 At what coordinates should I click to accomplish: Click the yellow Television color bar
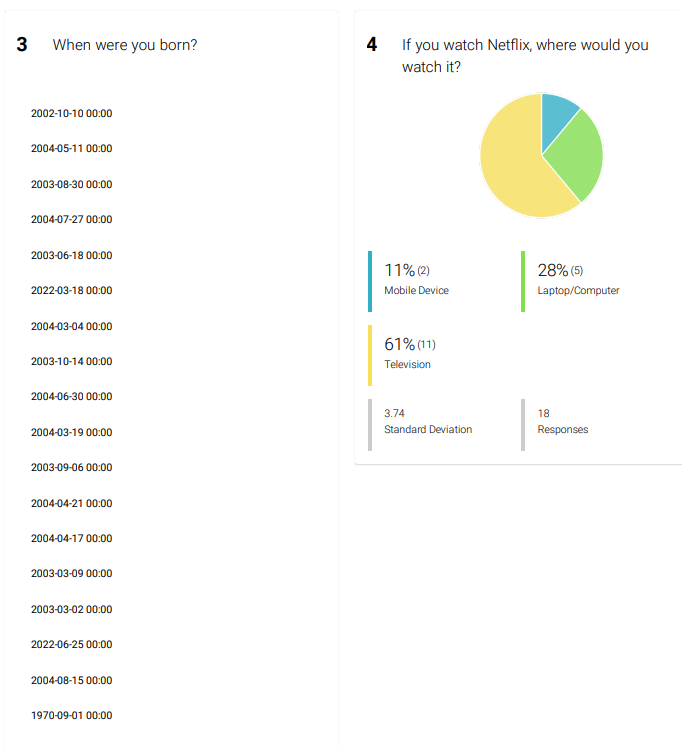tap(370, 355)
